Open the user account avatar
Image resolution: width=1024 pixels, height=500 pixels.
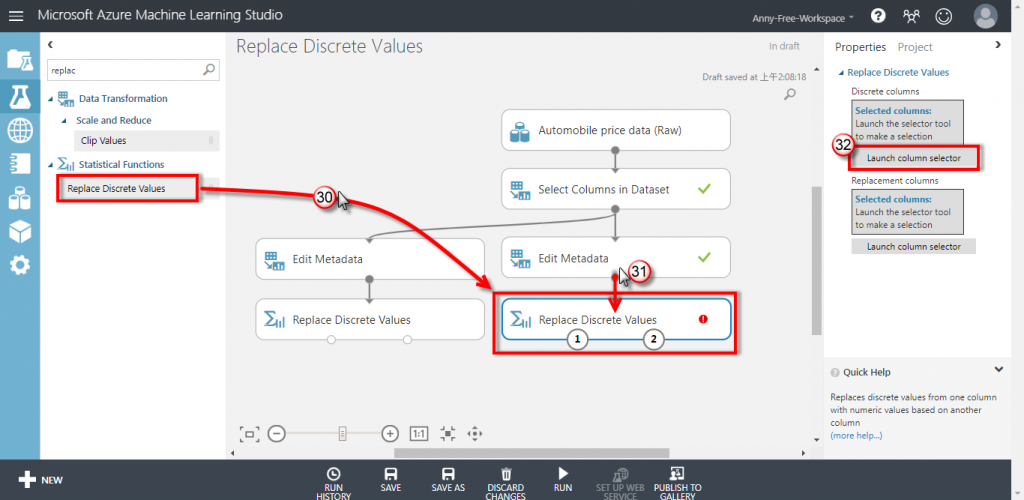point(985,16)
